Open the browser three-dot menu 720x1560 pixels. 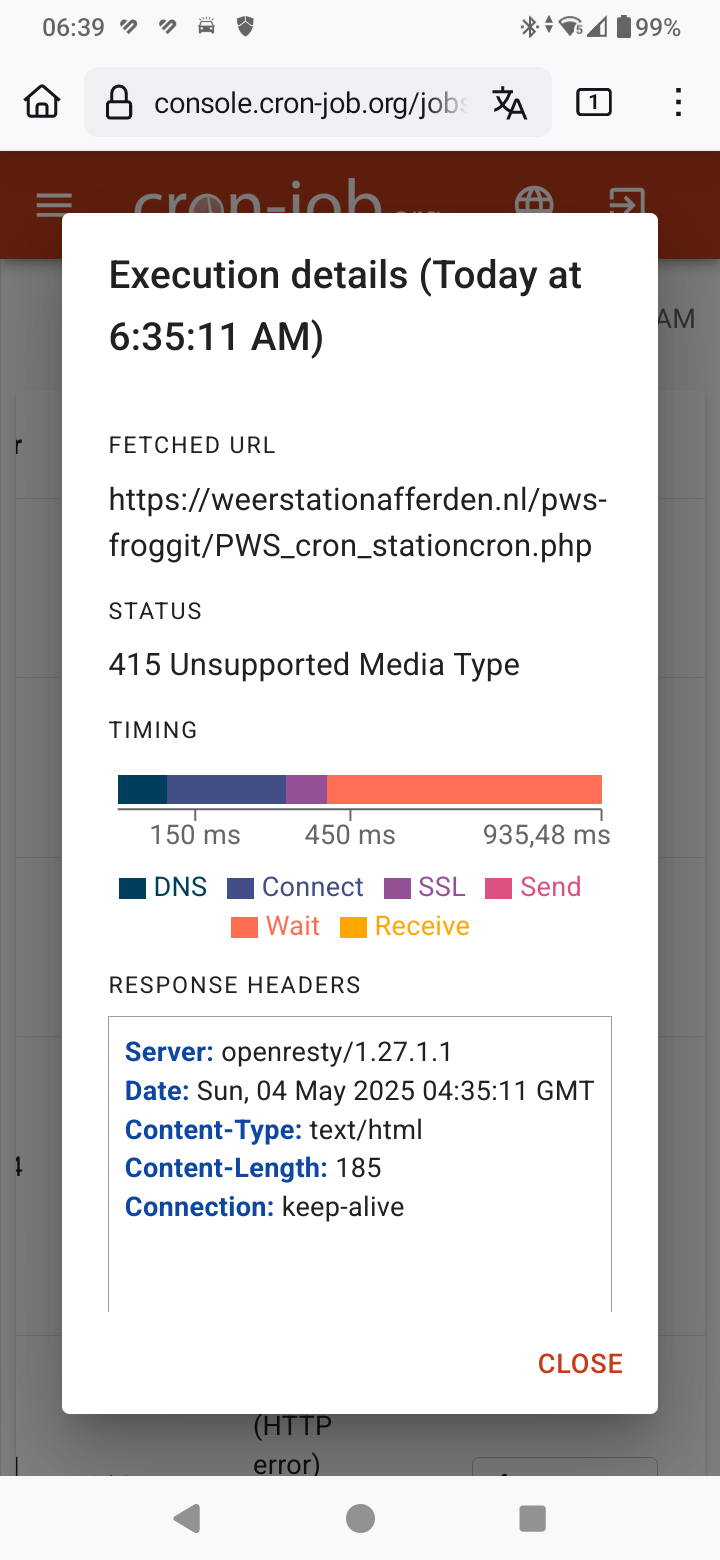tap(678, 102)
